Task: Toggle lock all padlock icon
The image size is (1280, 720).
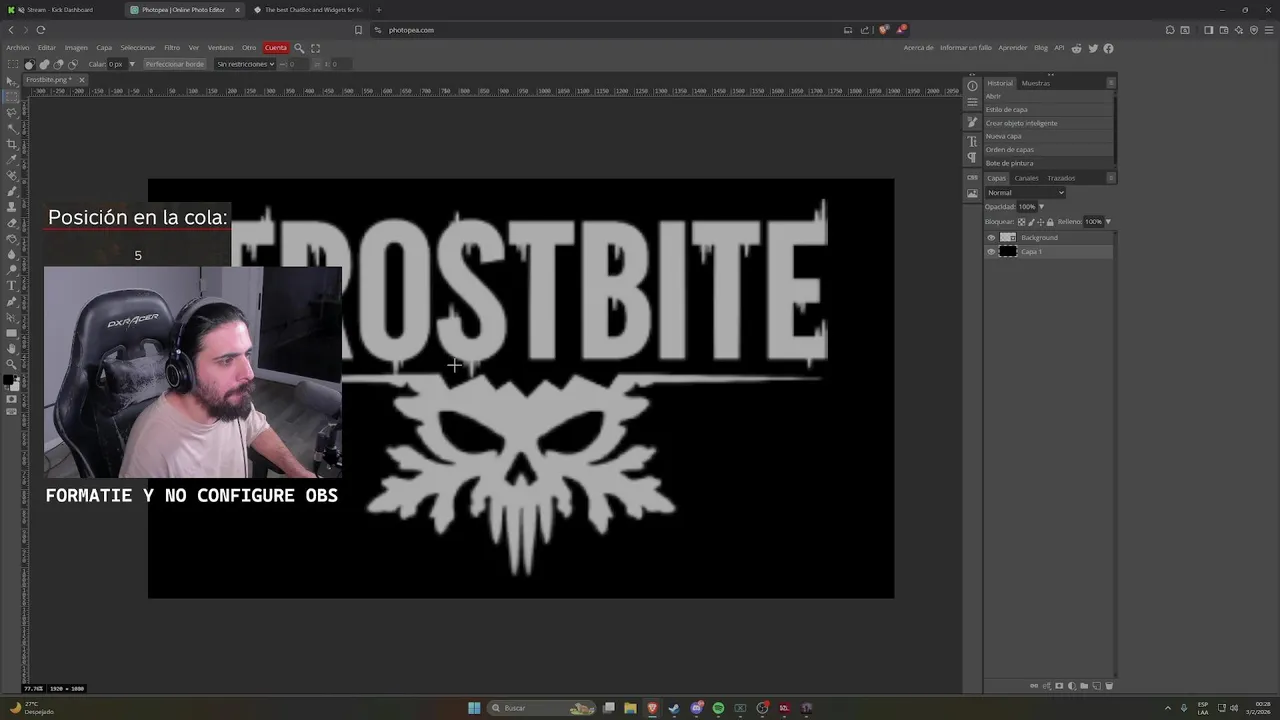Action: (1050, 222)
